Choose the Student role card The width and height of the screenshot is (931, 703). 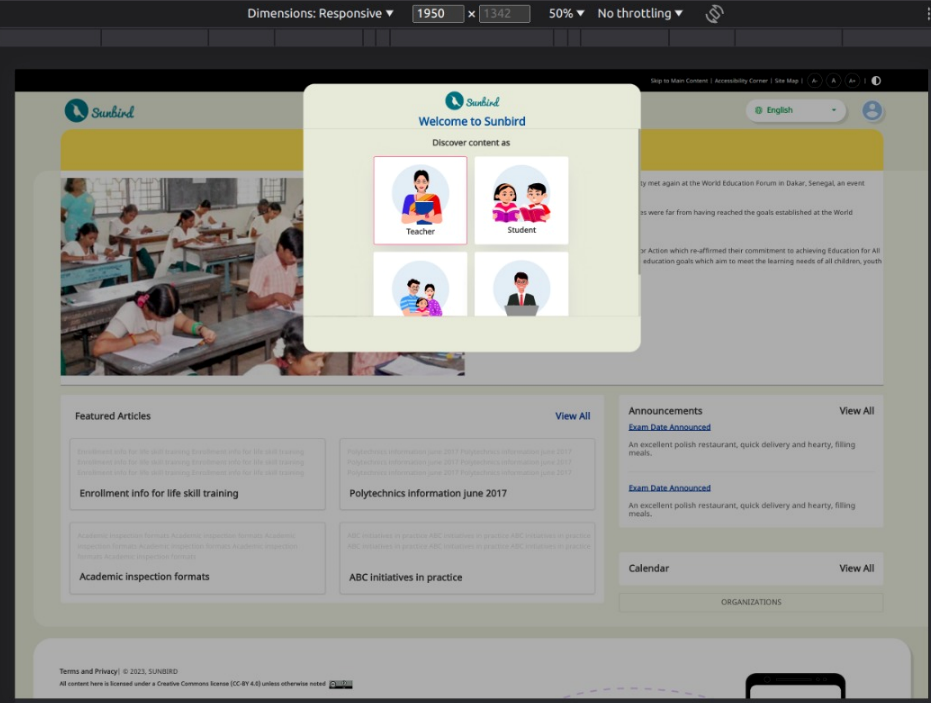pyautogui.click(x=521, y=200)
